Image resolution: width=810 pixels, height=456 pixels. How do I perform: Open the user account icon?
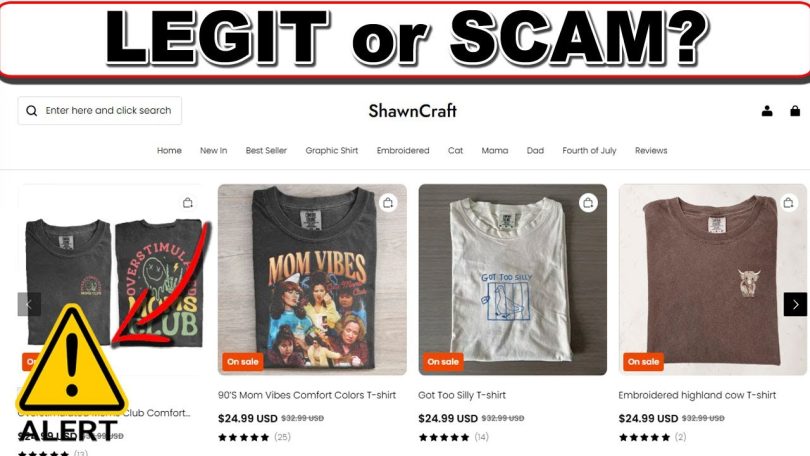tap(767, 111)
